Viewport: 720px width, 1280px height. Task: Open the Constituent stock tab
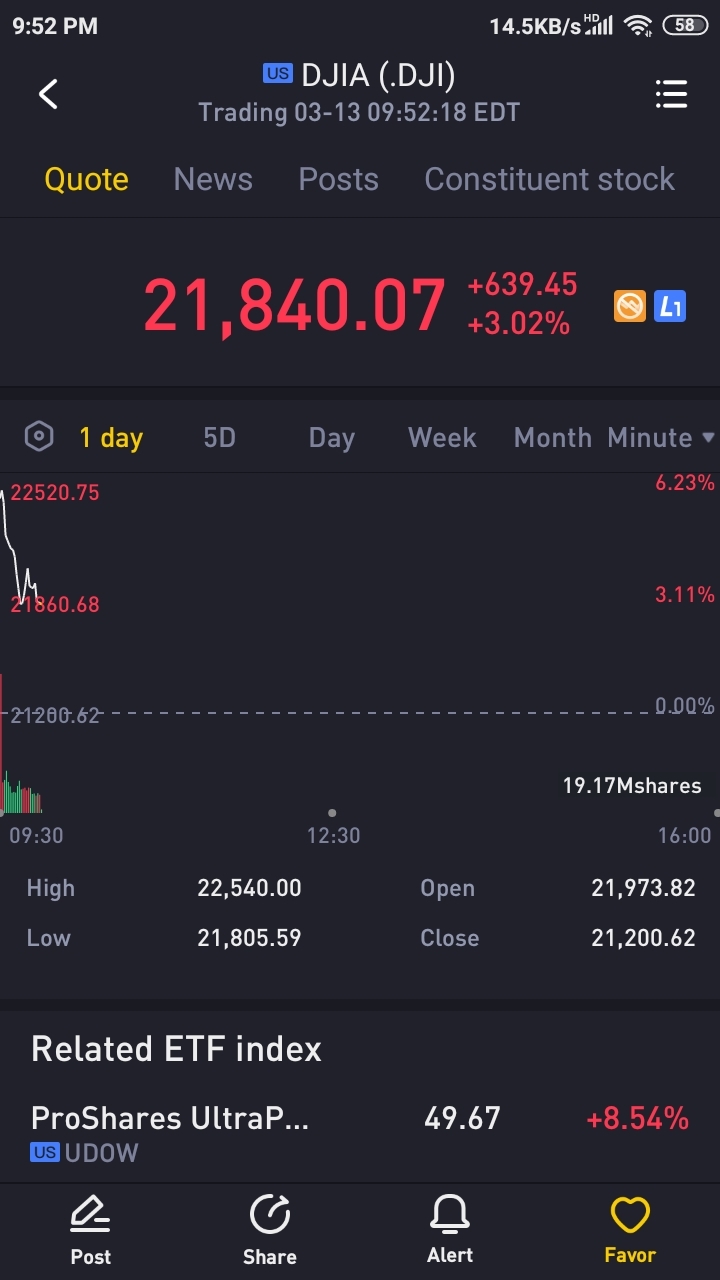pyautogui.click(x=549, y=179)
